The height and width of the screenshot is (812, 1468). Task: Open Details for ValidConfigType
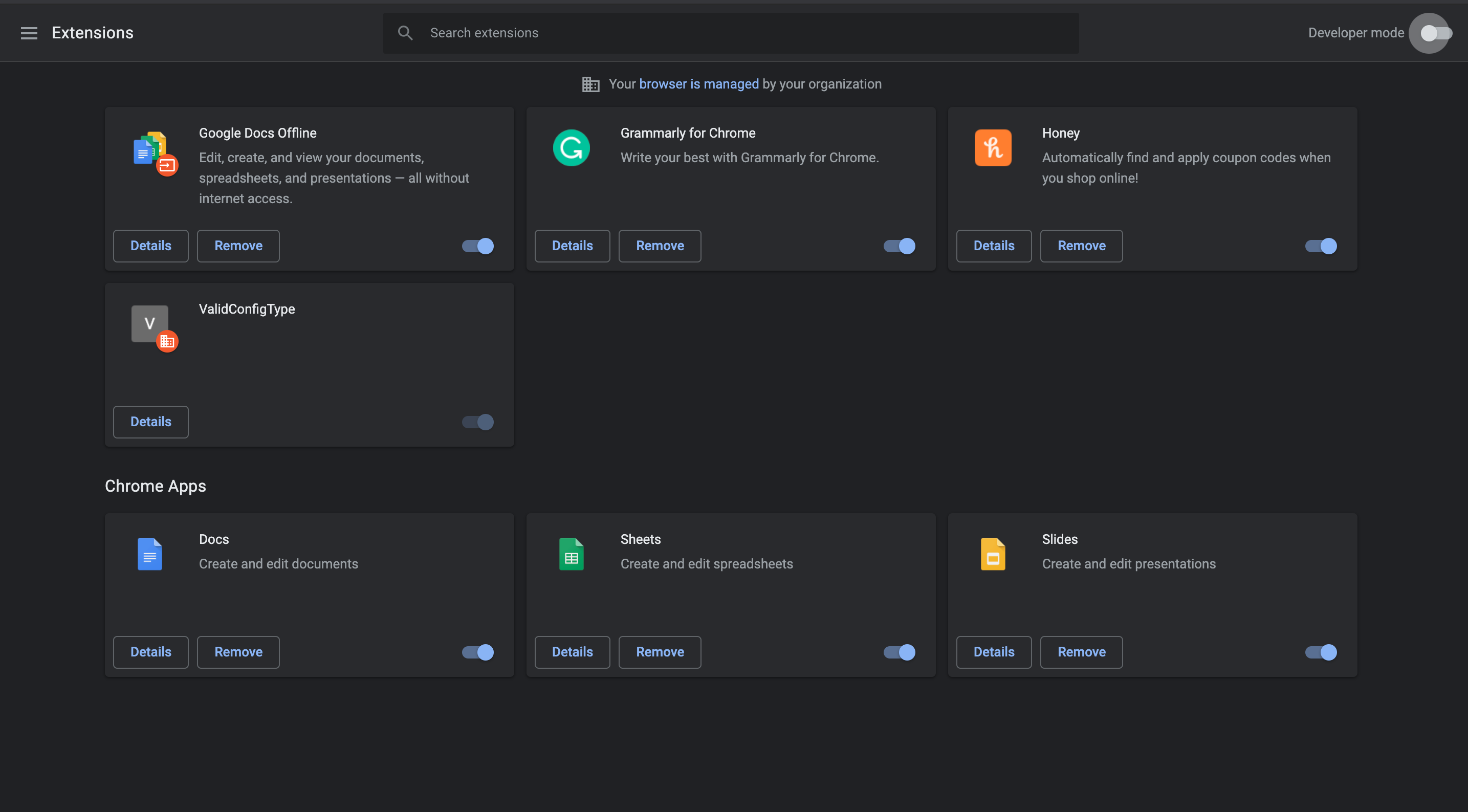(150, 422)
